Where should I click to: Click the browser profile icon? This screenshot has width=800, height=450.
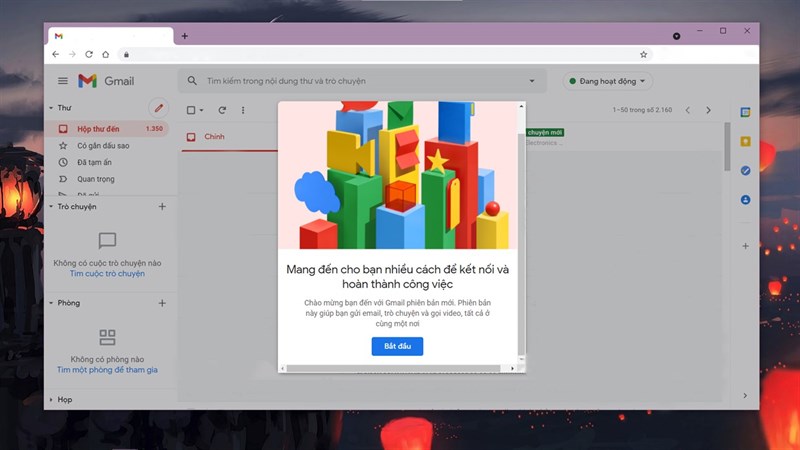677,36
